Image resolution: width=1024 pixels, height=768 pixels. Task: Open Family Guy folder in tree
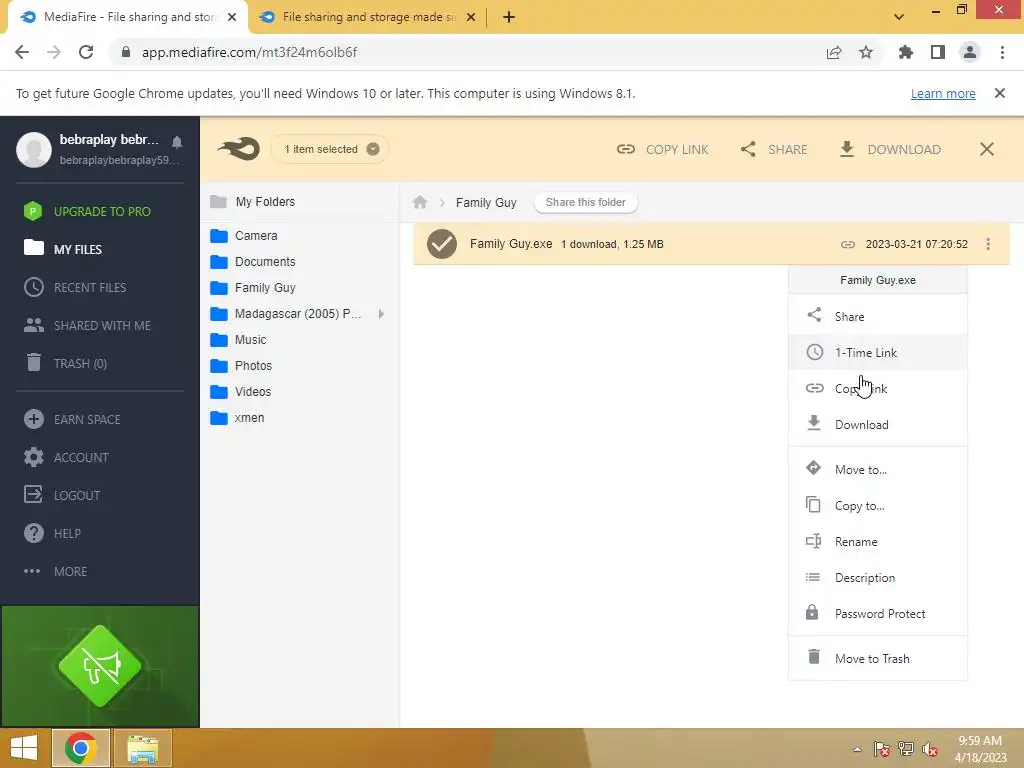pos(253,288)
